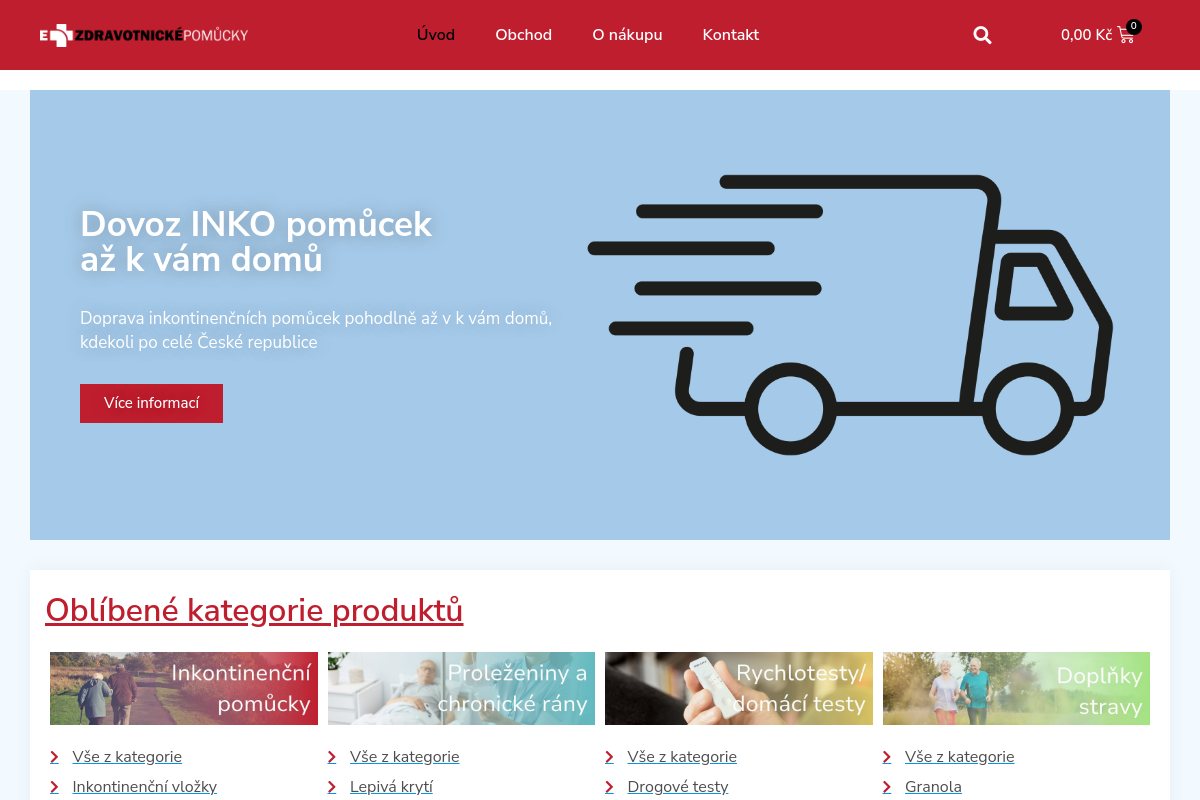Click chevron beside Drogové testy
This screenshot has height=800, width=1200.
(x=609, y=787)
